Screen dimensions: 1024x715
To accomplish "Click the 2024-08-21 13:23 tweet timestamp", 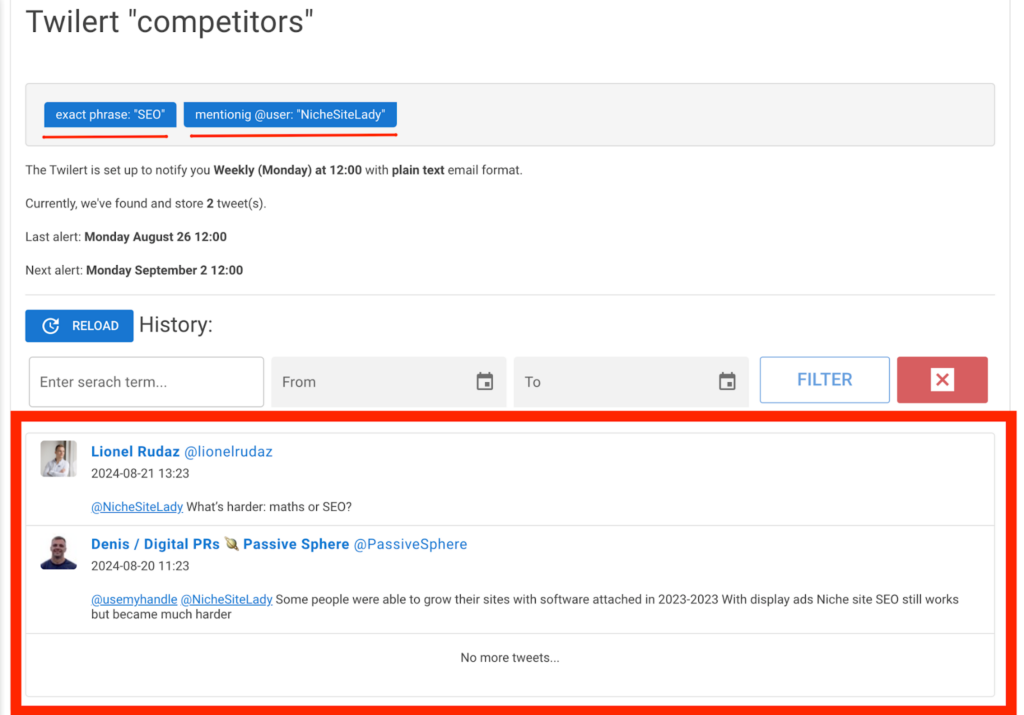I will [x=140, y=473].
